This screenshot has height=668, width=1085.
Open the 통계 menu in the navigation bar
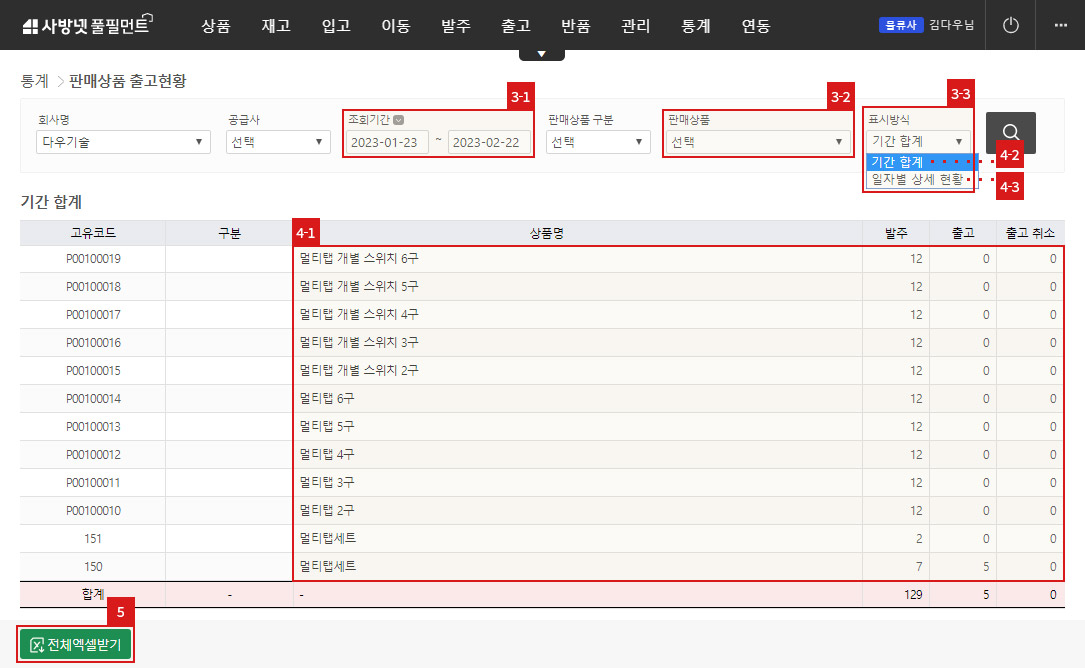695,27
